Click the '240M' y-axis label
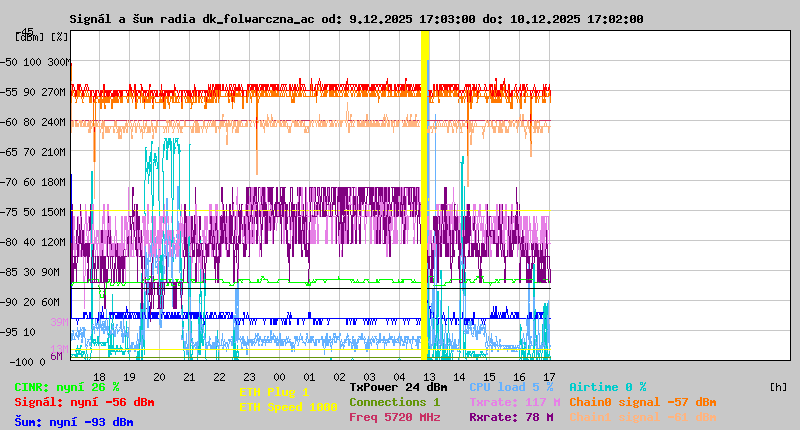800x430 pixels. click(56, 122)
